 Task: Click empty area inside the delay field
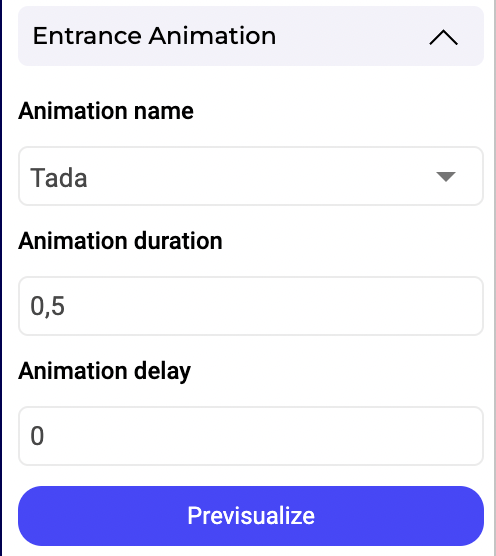pos(262,436)
